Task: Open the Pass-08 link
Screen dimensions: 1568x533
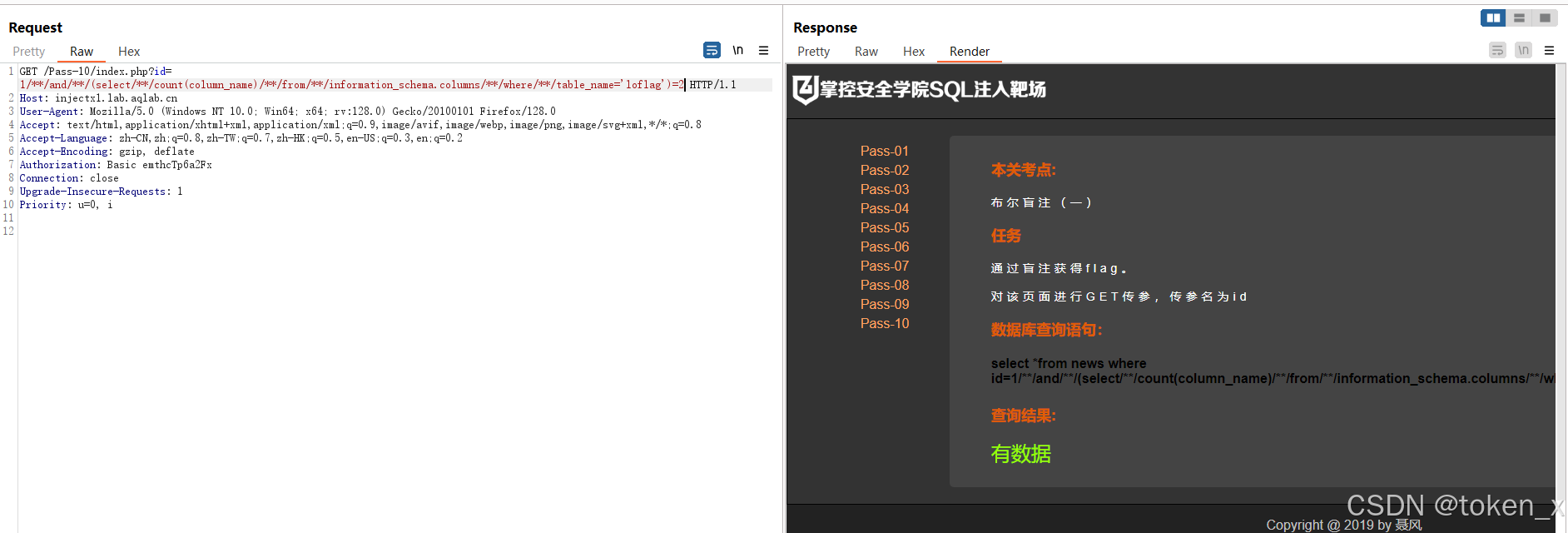Action: (x=885, y=285)
